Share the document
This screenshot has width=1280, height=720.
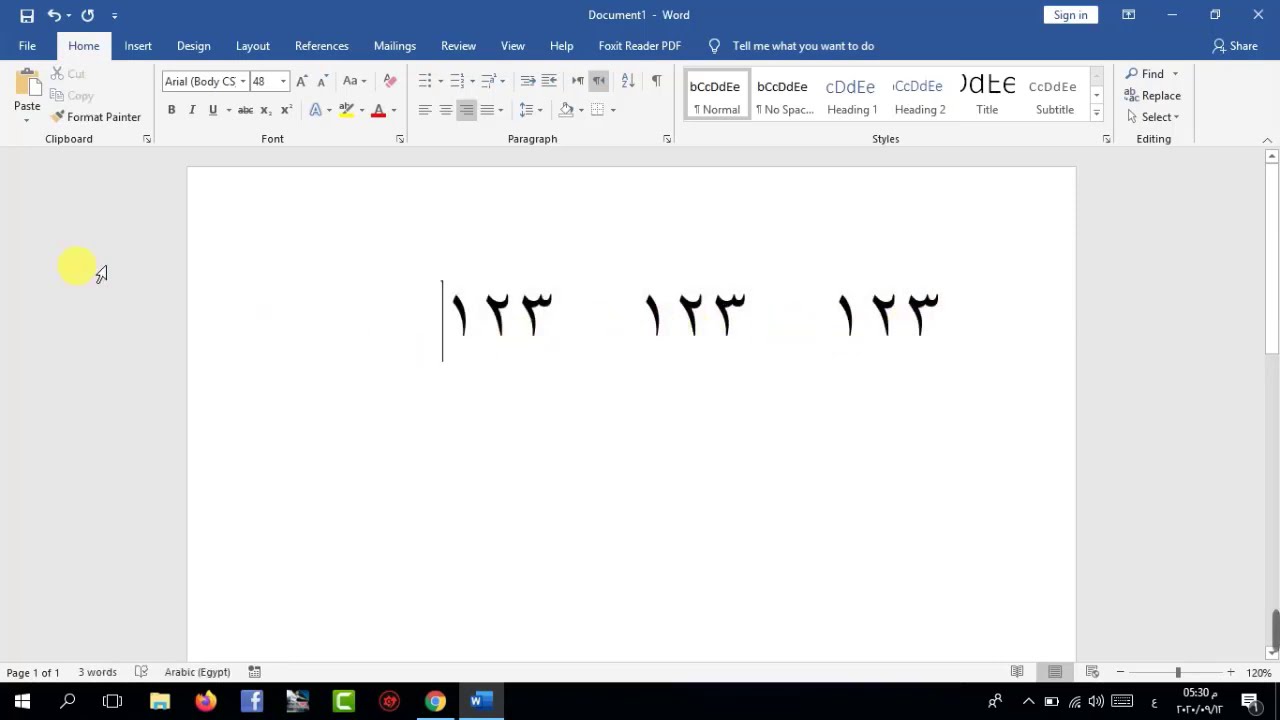point(1235,46)
